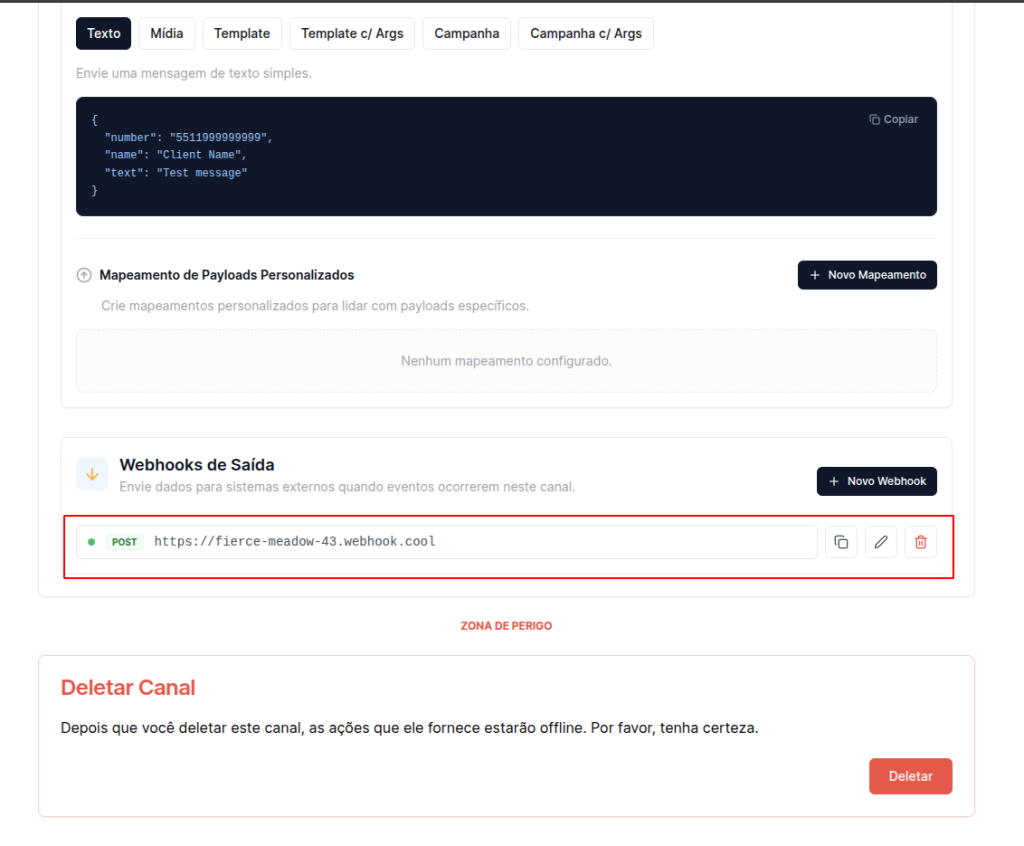1024x846 pixels.
Task: Click the POST method badge
Action: 125,542
